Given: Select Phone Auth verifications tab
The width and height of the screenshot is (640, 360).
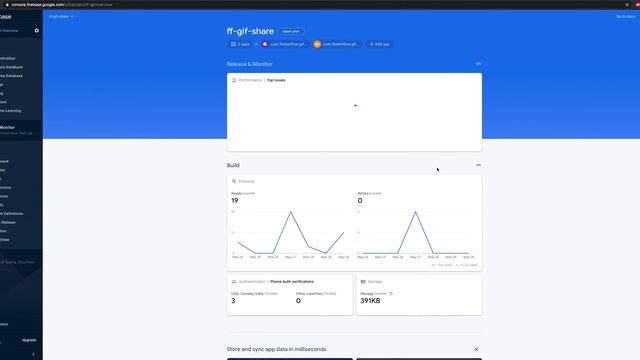Looking at the screenshot, I should (292, 282).
